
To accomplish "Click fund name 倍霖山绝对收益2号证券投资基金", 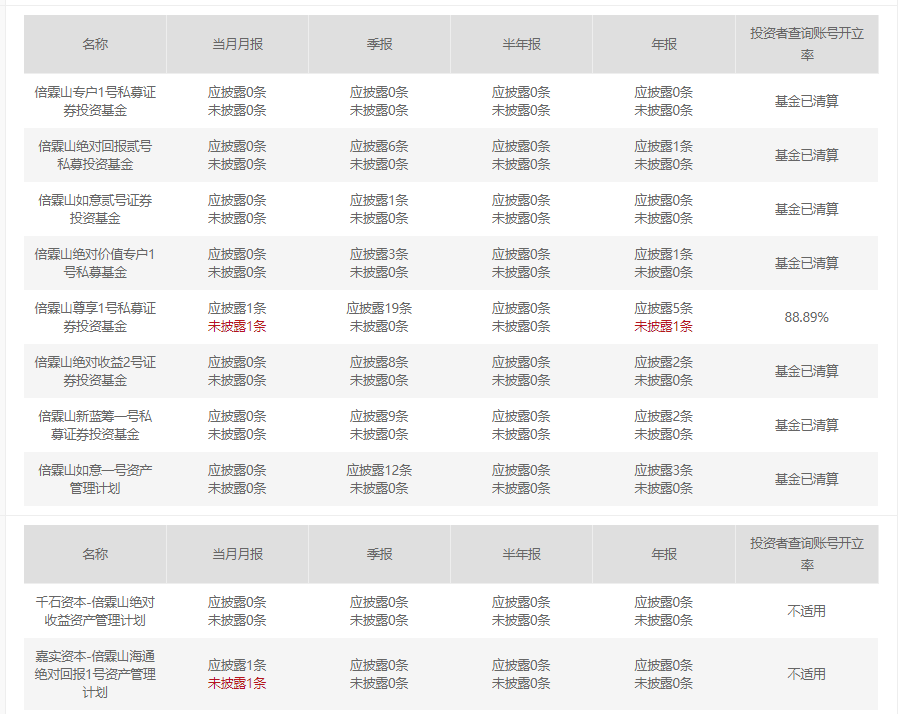I will pos(95,371).
